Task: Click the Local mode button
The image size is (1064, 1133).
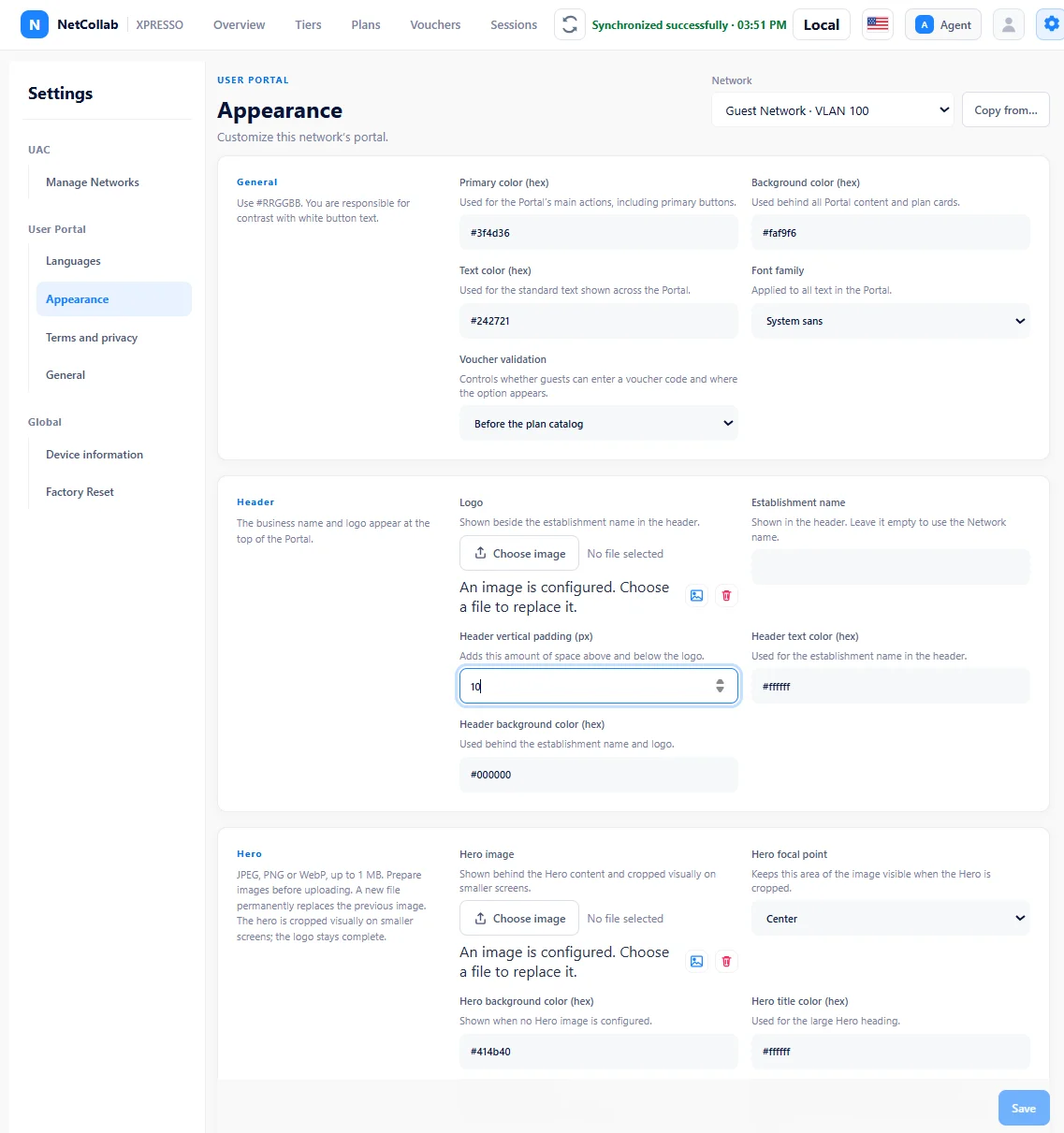Action: coord(822,24)
